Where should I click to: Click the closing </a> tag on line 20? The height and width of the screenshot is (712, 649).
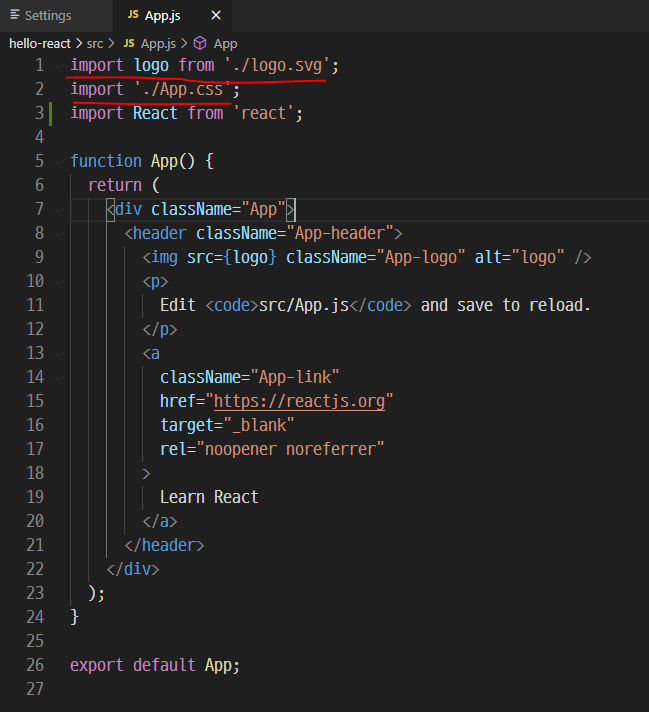point(160,521)
